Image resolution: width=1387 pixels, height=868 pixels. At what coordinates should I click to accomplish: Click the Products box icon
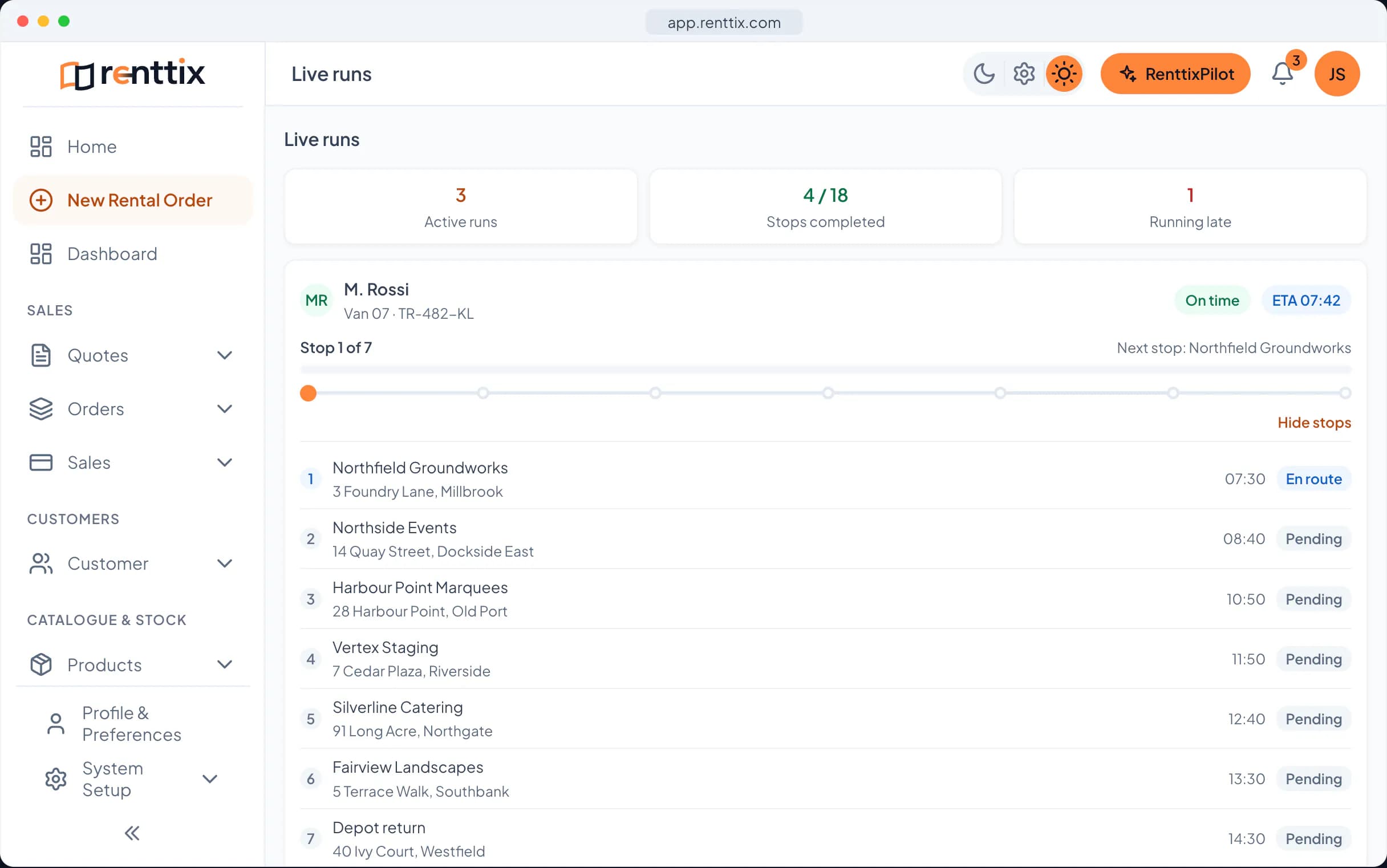point(40,664)
